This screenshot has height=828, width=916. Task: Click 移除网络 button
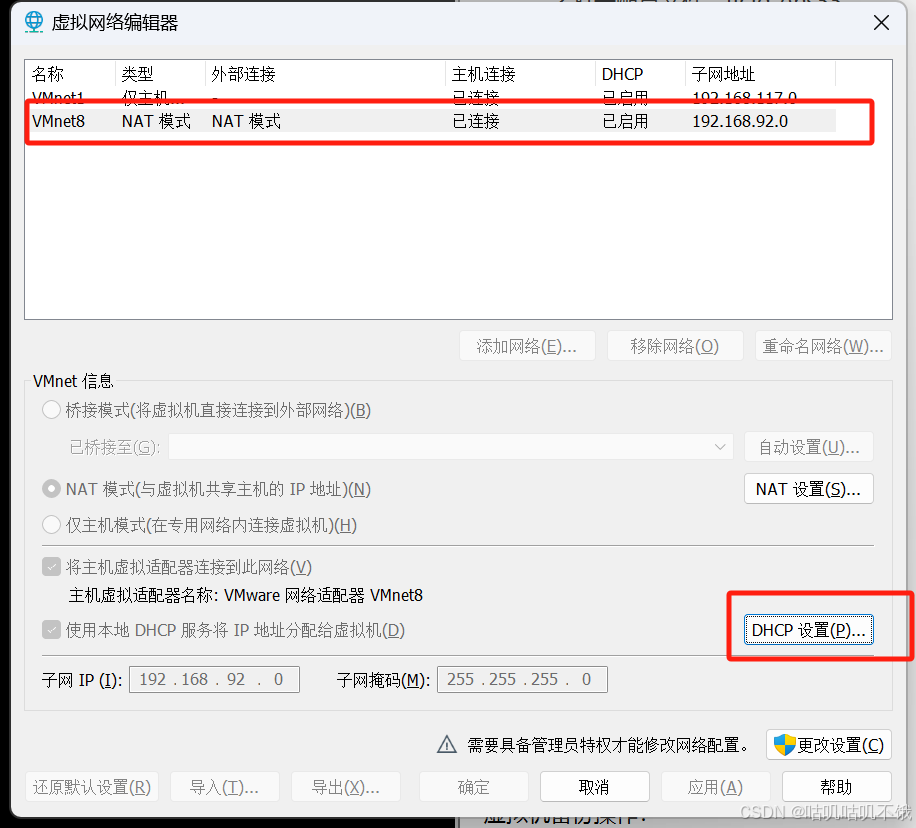coord(675,346)
